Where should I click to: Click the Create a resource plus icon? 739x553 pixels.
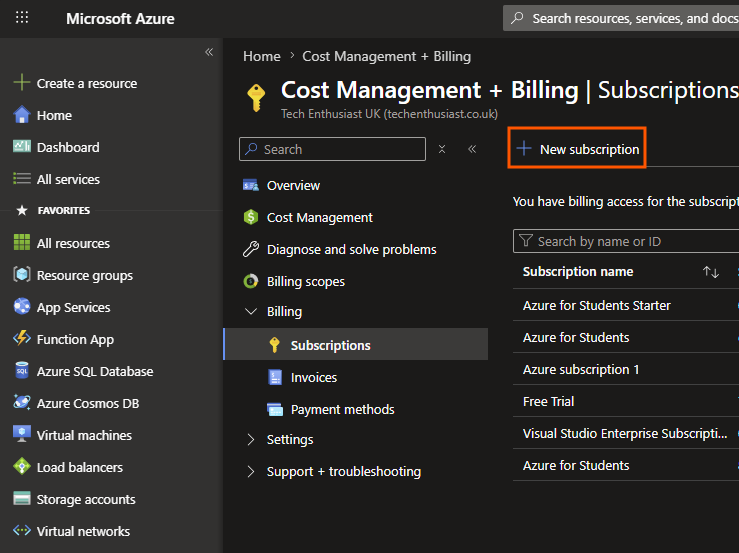[22, 83]
